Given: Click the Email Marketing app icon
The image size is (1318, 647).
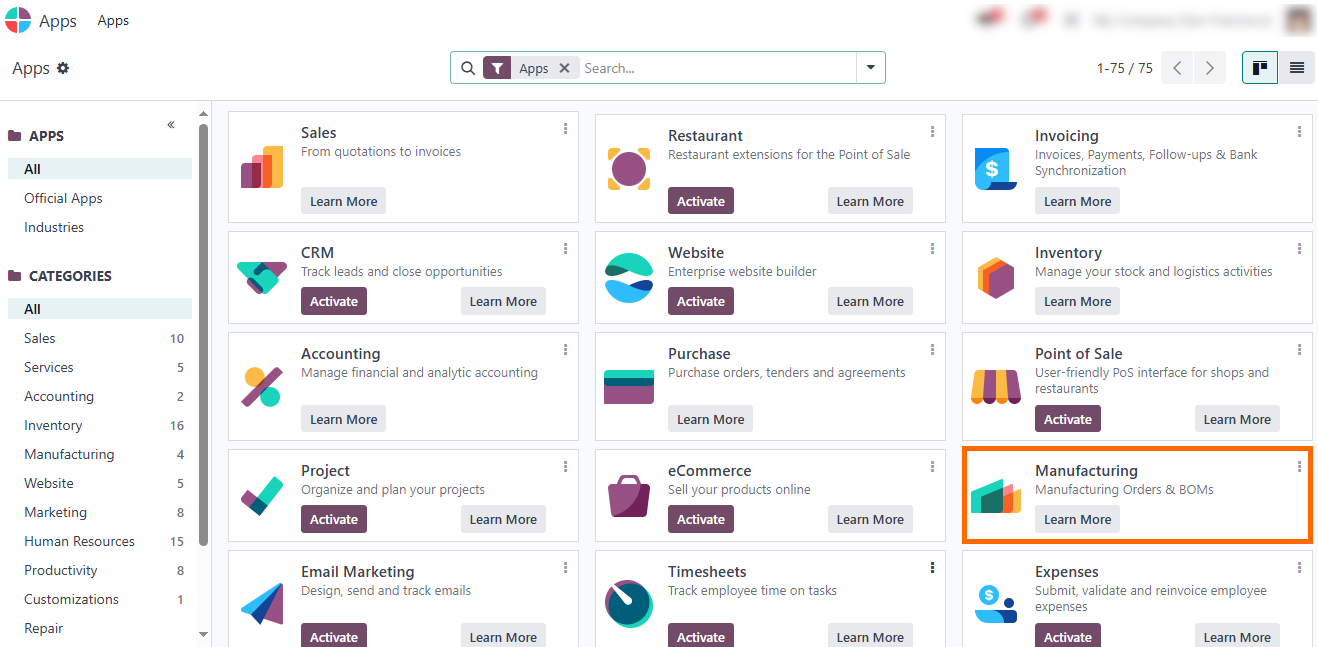Looking at the screenshot, I should click(262, 605).
